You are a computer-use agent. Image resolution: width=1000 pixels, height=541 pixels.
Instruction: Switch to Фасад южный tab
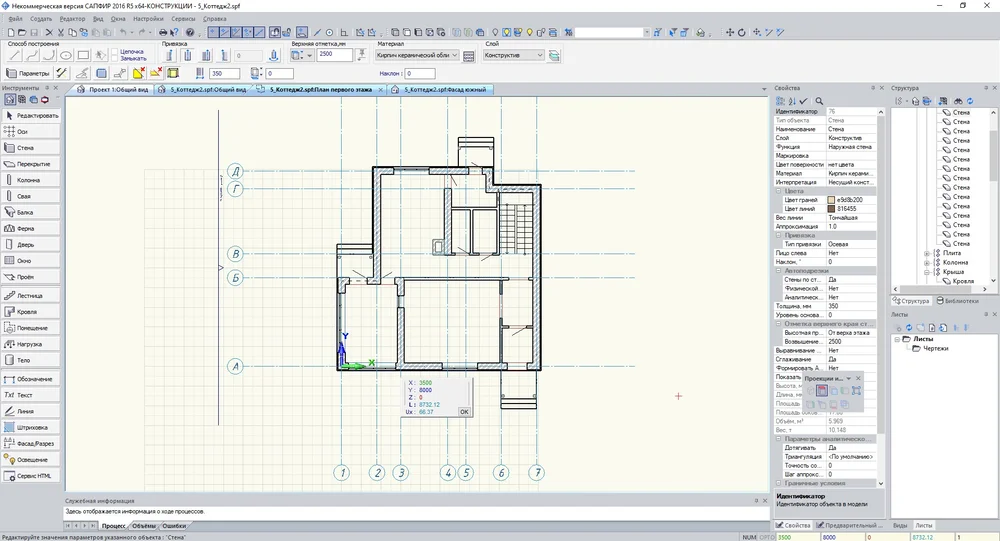tap(445, 89)
